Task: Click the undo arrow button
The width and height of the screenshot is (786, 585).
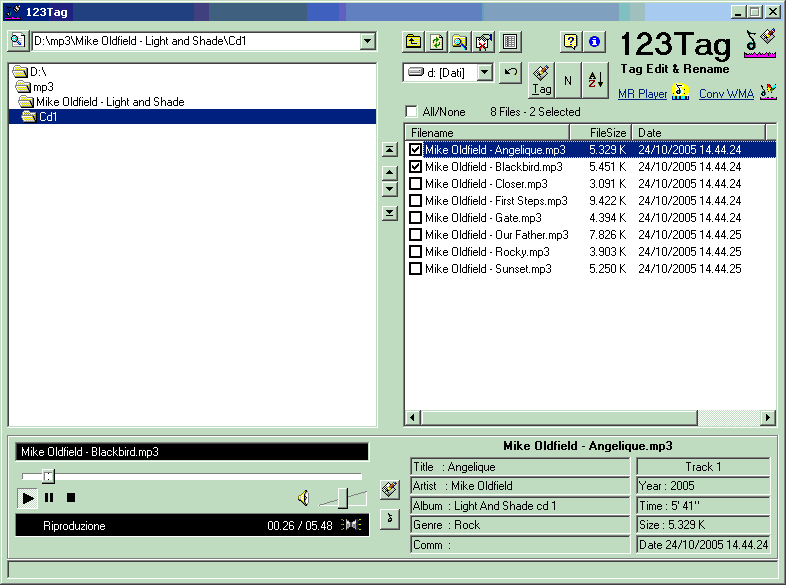Action: [x=511, y=72]
